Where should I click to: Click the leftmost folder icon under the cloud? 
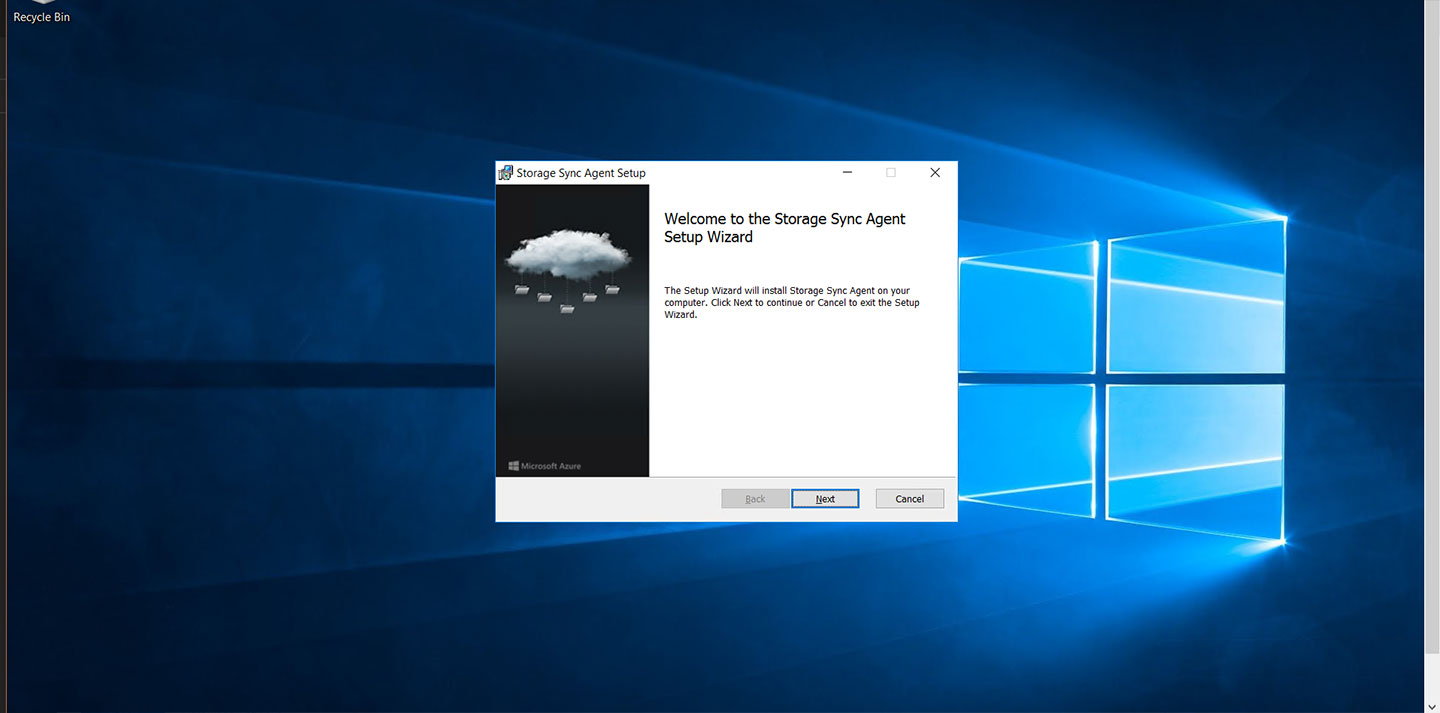point(522,290)
